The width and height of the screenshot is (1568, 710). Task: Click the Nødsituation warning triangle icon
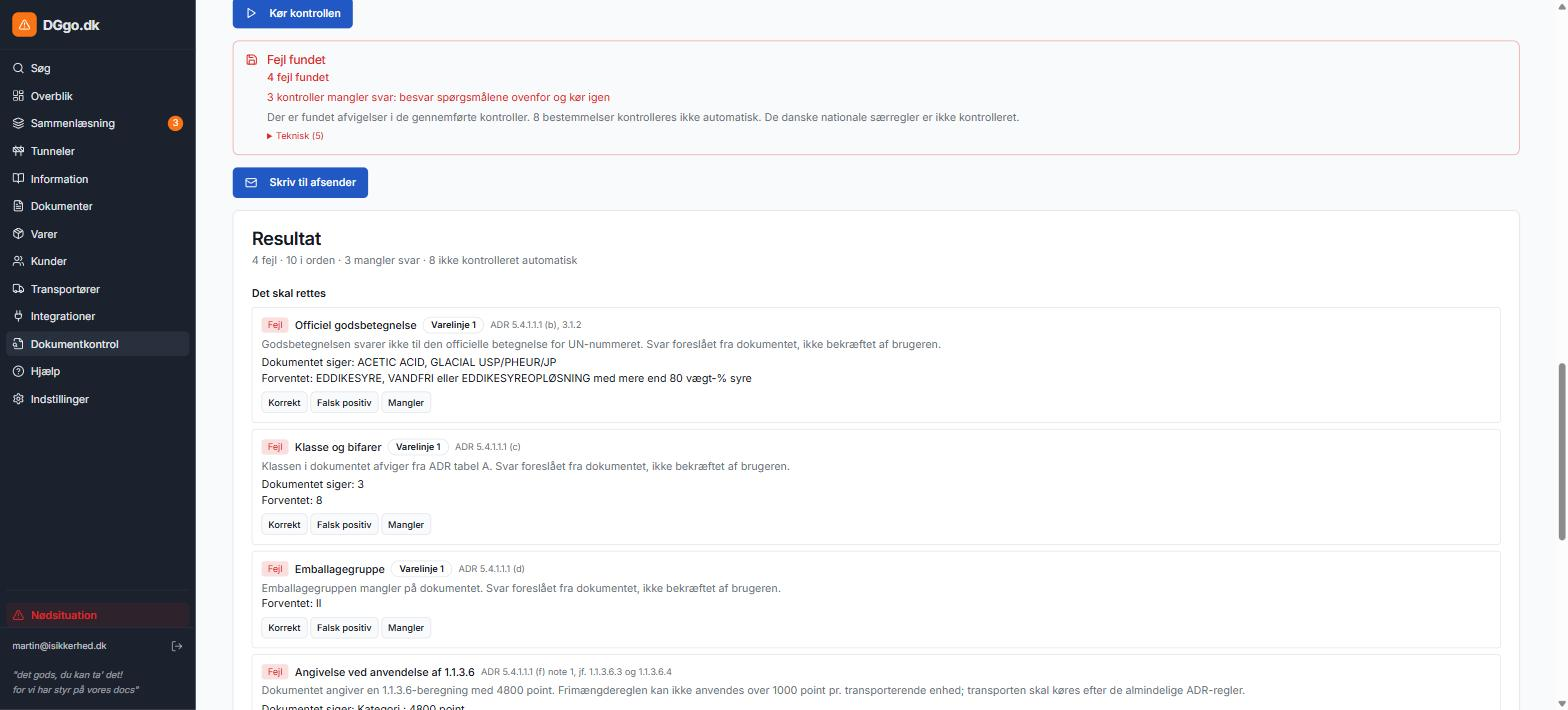pos(18,615)
